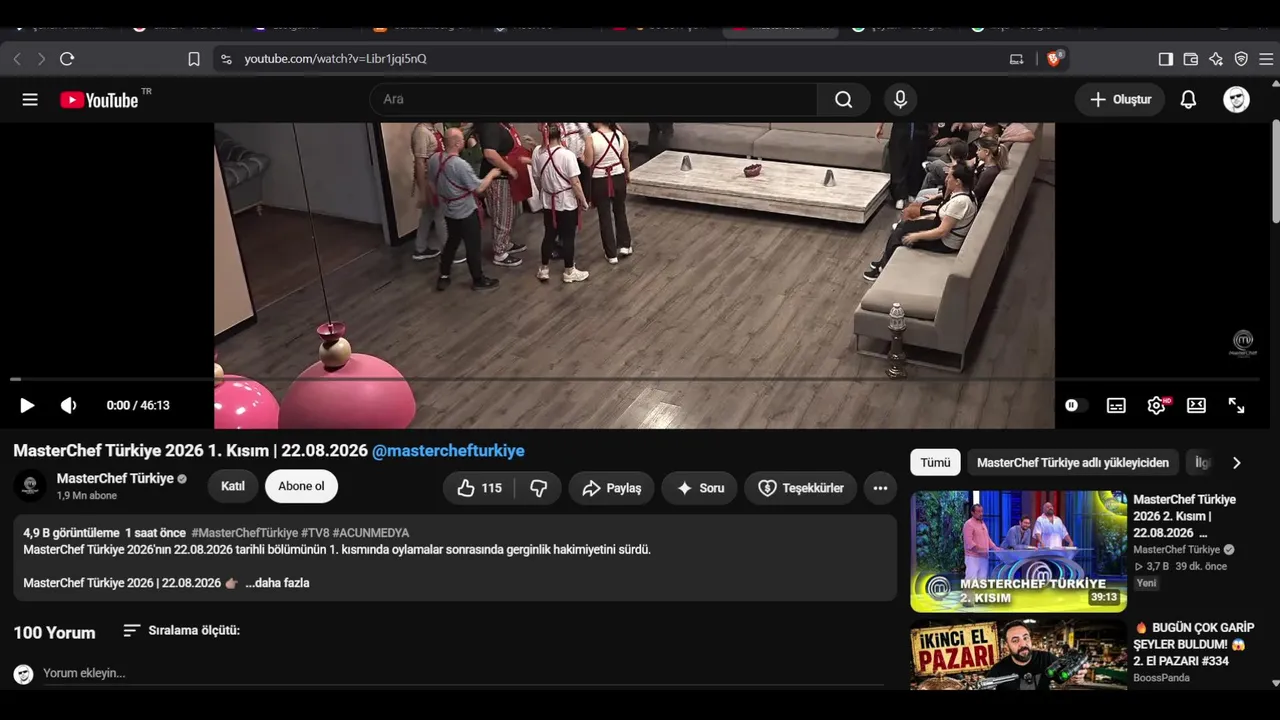Open the Sıralama ölçütü sort dropdown
Screen dimensions: 1280x720
point(181,631)
